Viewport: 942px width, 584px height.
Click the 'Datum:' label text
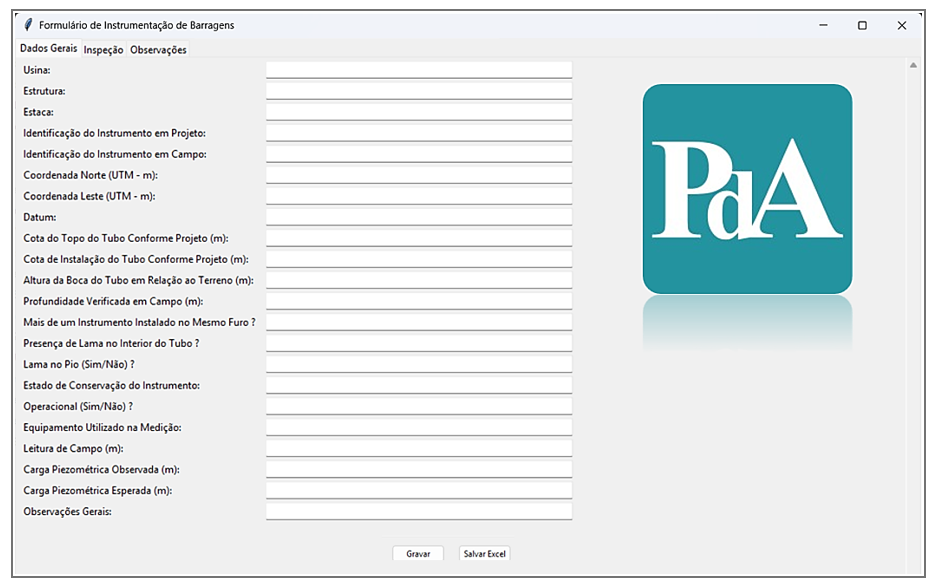(40, 217)
